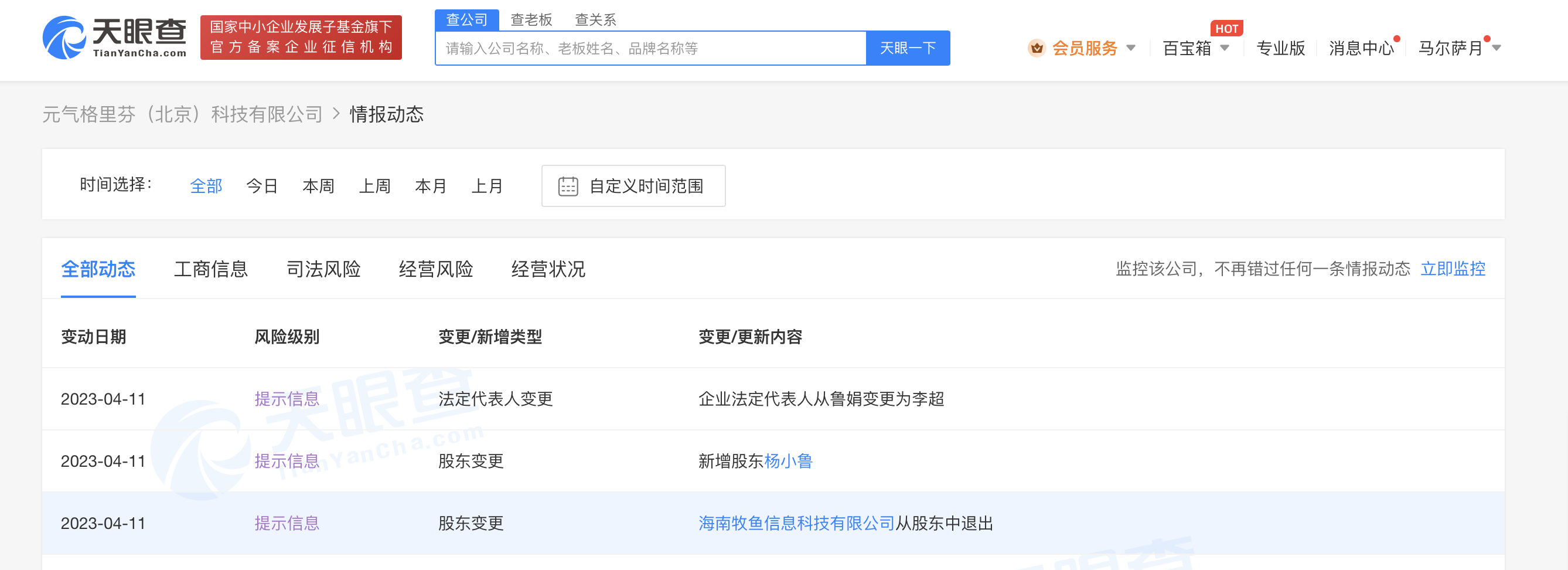Open 消息中心
This screenshot has width=1568, height=570.
(x=1362, y=48)
